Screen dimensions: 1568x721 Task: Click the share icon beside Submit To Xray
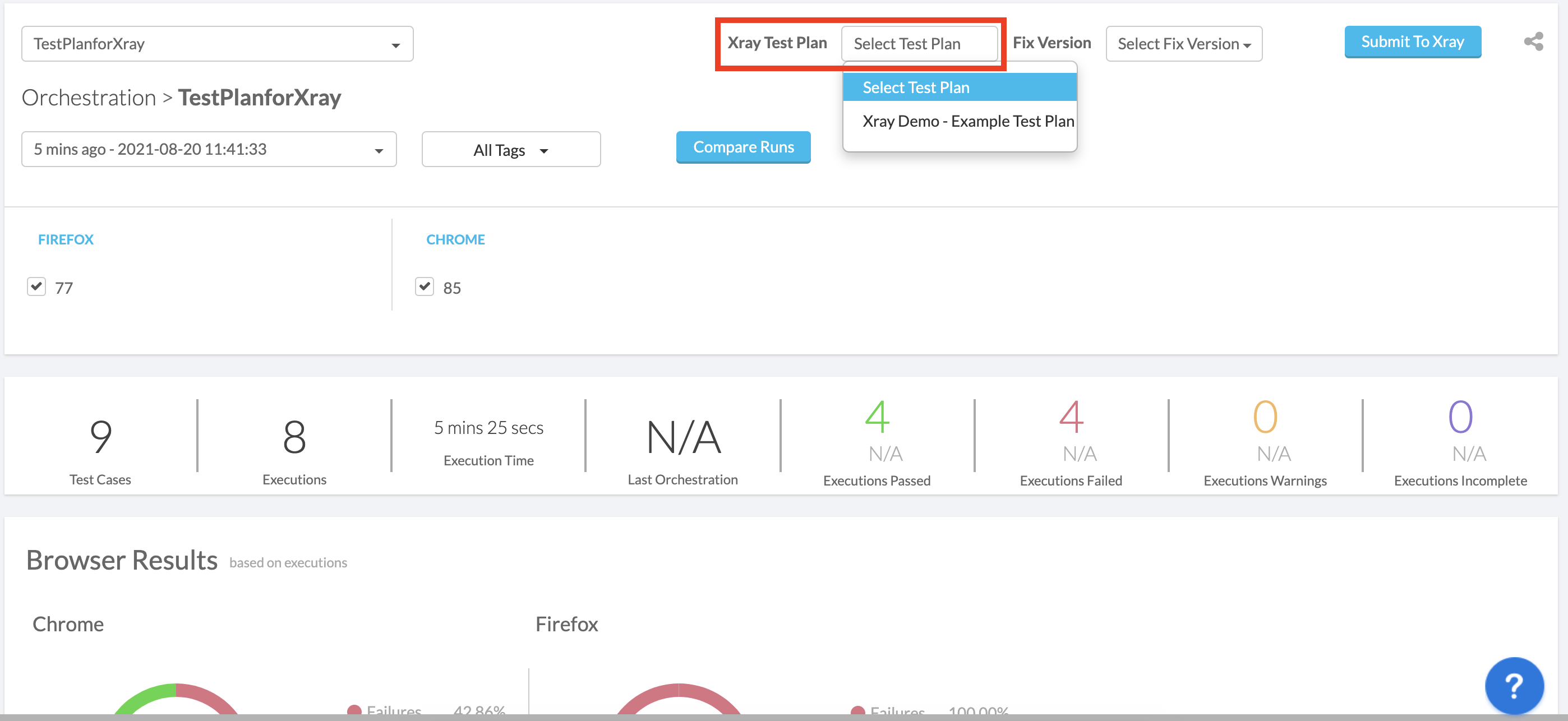click(x=1533, y=42)
